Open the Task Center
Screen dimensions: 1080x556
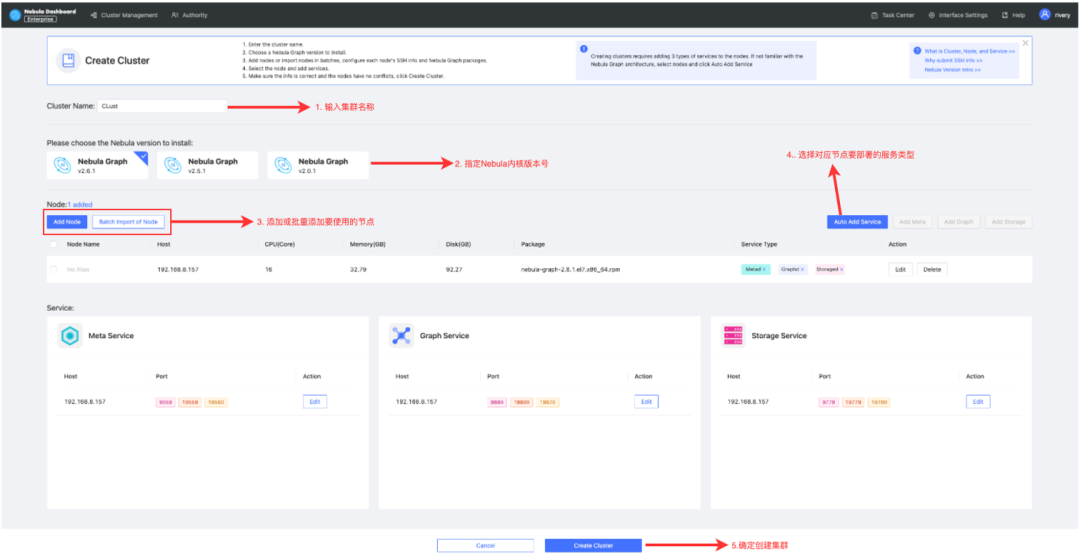pos(893,15)
